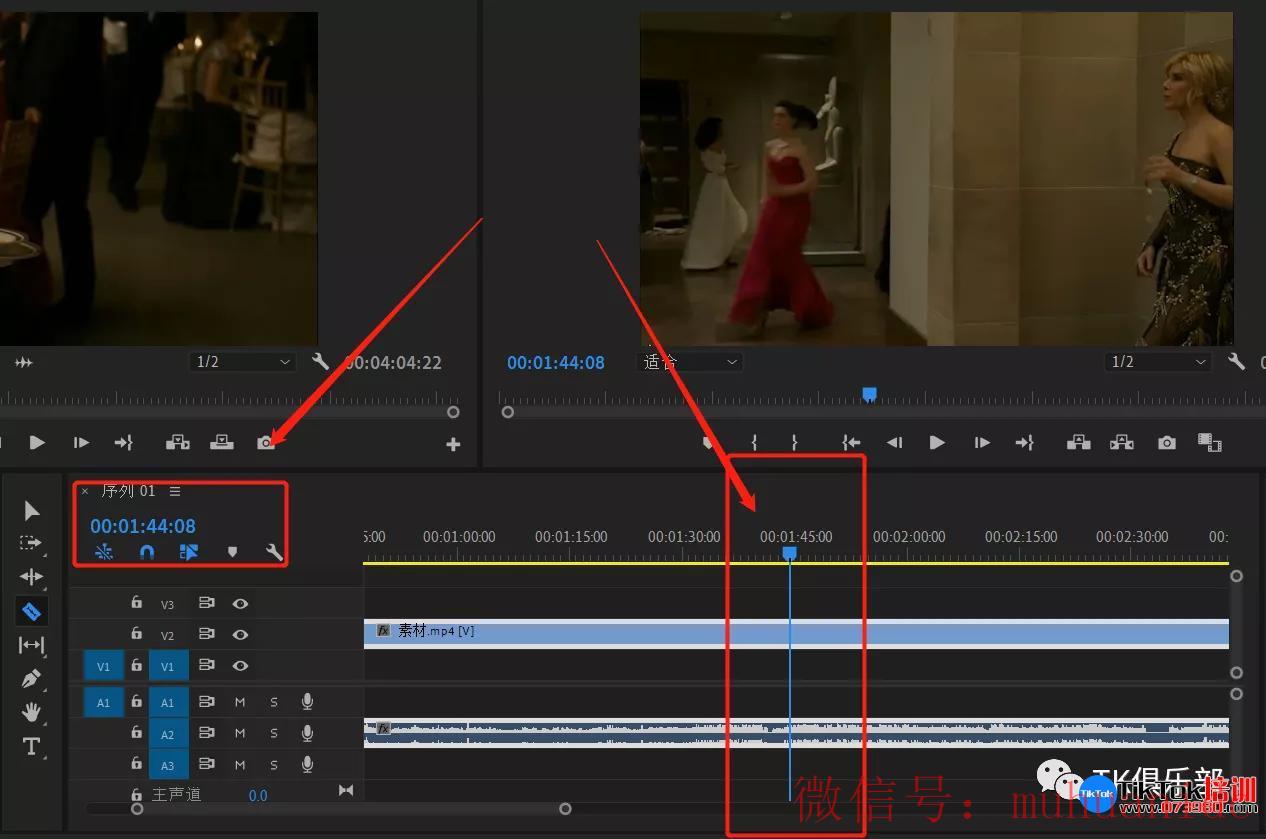The image size is (1266, 839).
Task: Play the clip in Source monitor
Action: (37, 442)
